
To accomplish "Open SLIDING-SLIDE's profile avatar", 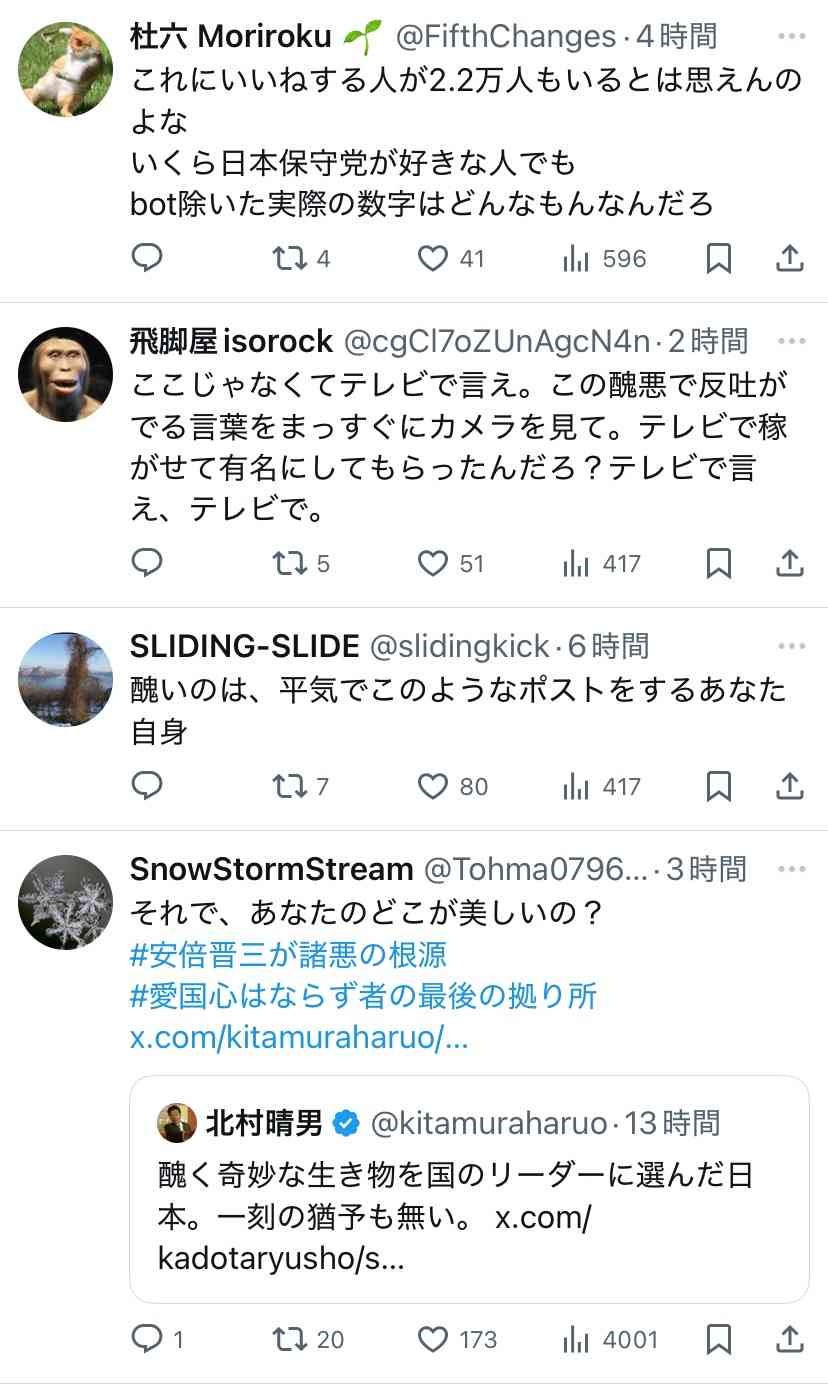I will pyautogui.click(x=66, y=679).
